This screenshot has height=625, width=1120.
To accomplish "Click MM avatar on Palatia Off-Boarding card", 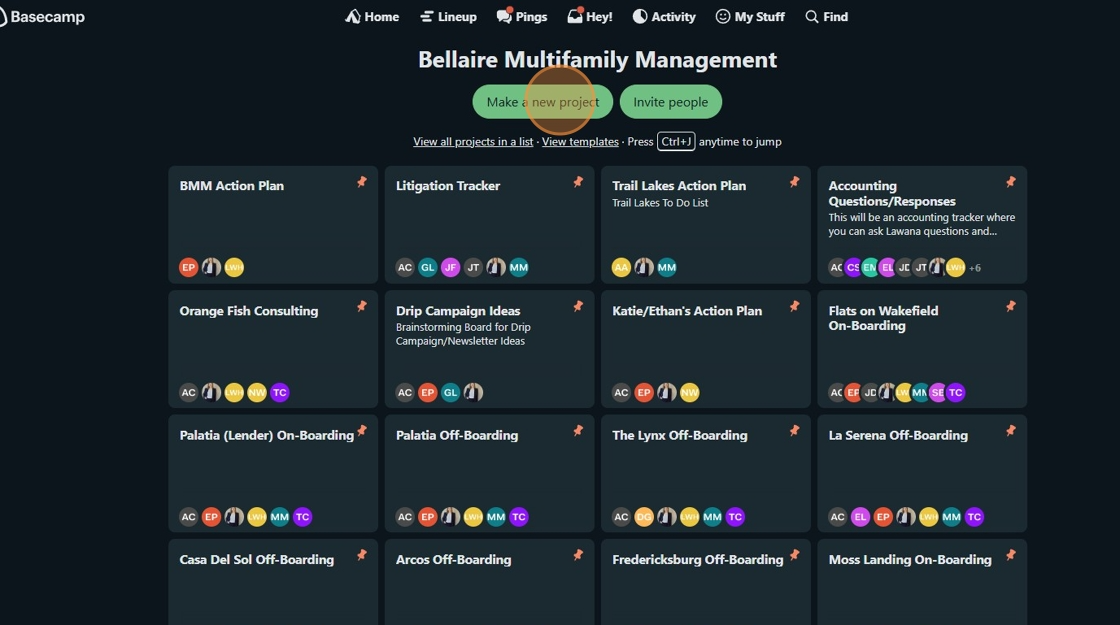I will click(x=496, y=516).
